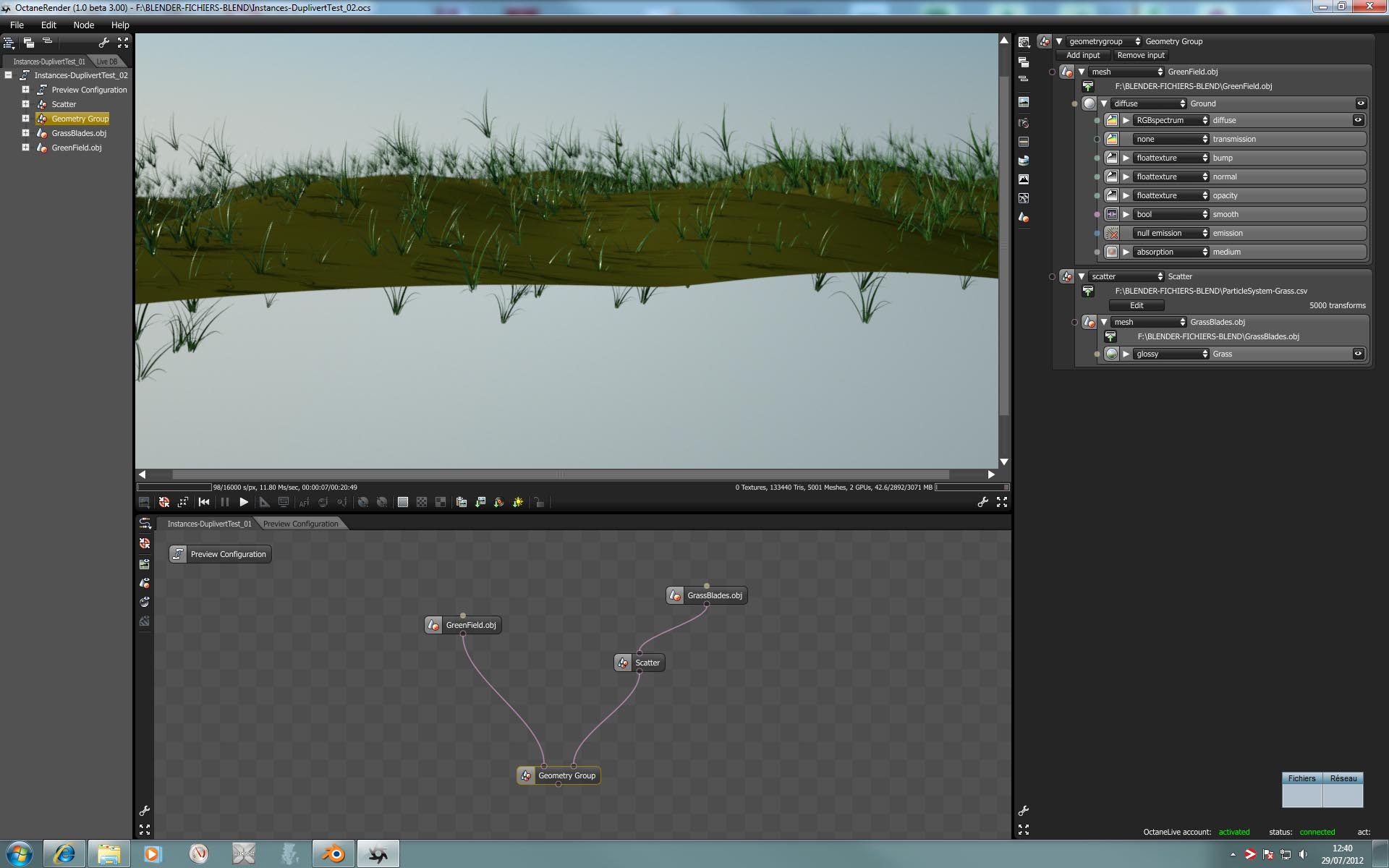The height and width of the screenshot is (868, 1389).
Task: Click the play render button
Action: (244, 502)
